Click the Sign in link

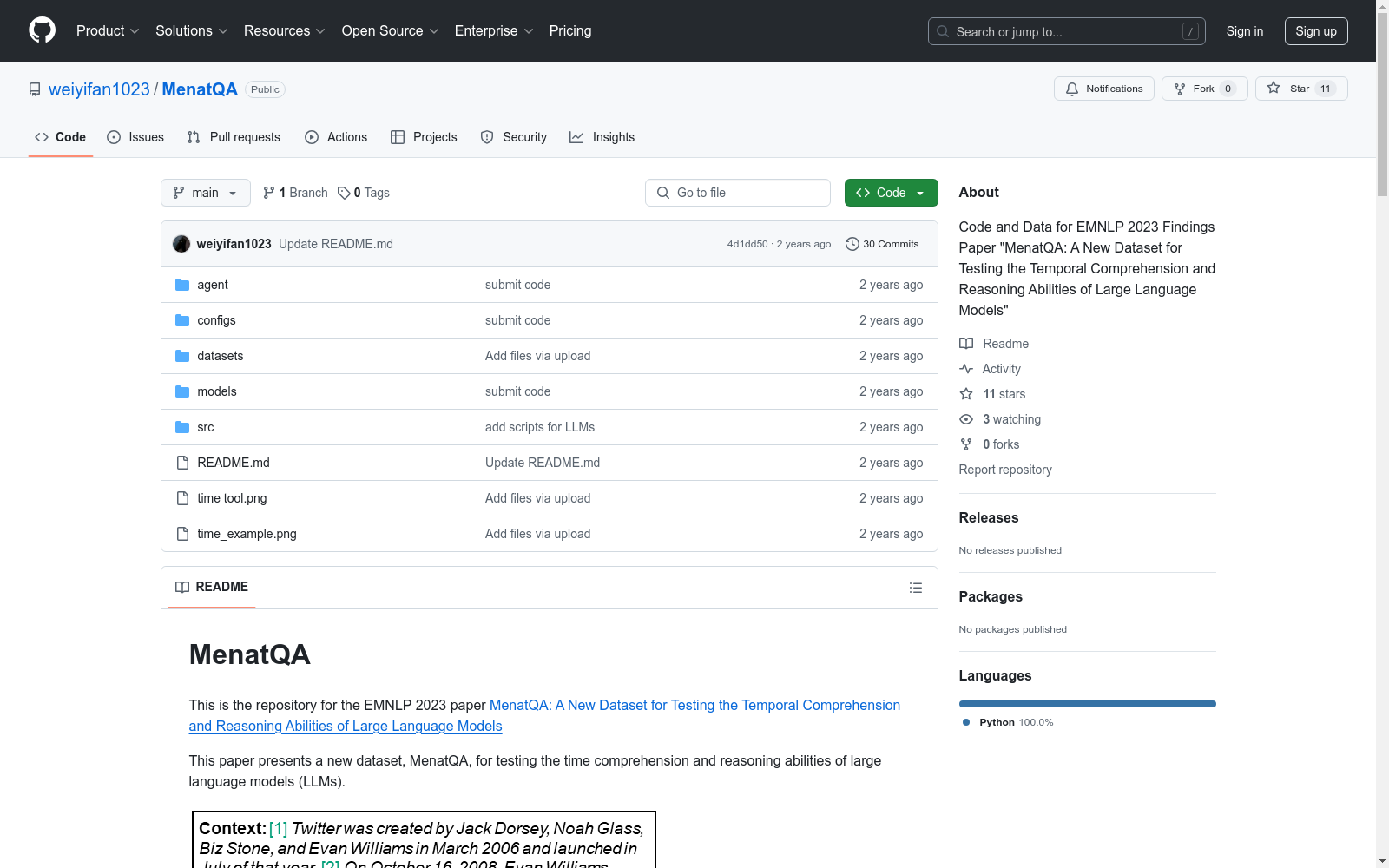[1245, 31]
